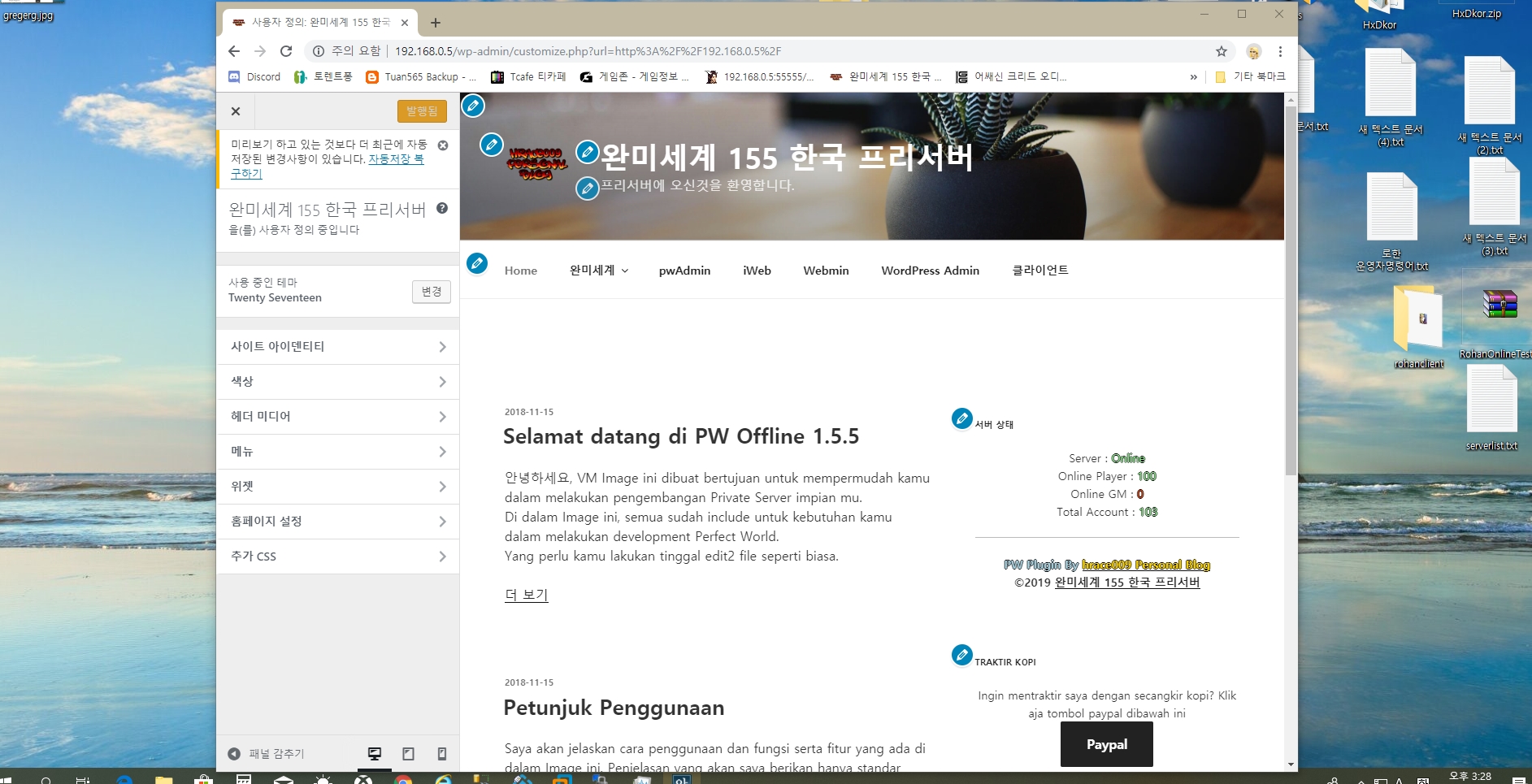Screen dimensions: 1532x784
Task: Open the 완미세계 menu dropdown
Action: tap(599, 271)
